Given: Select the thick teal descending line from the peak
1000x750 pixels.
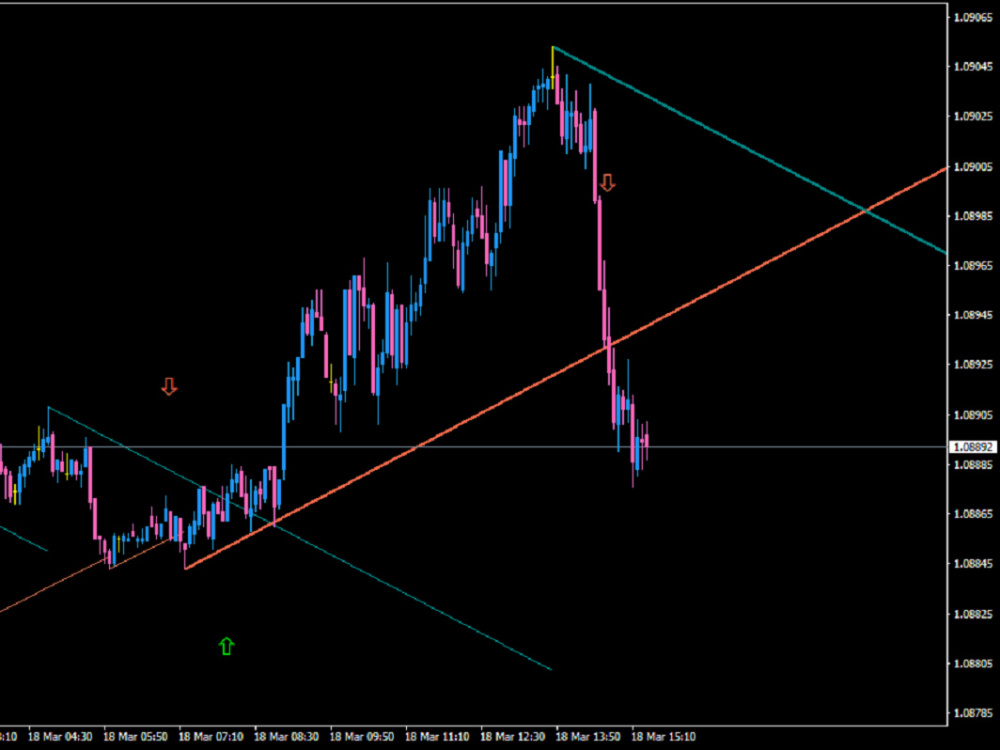Looking at the screenshot, I should tap(749, 150).
